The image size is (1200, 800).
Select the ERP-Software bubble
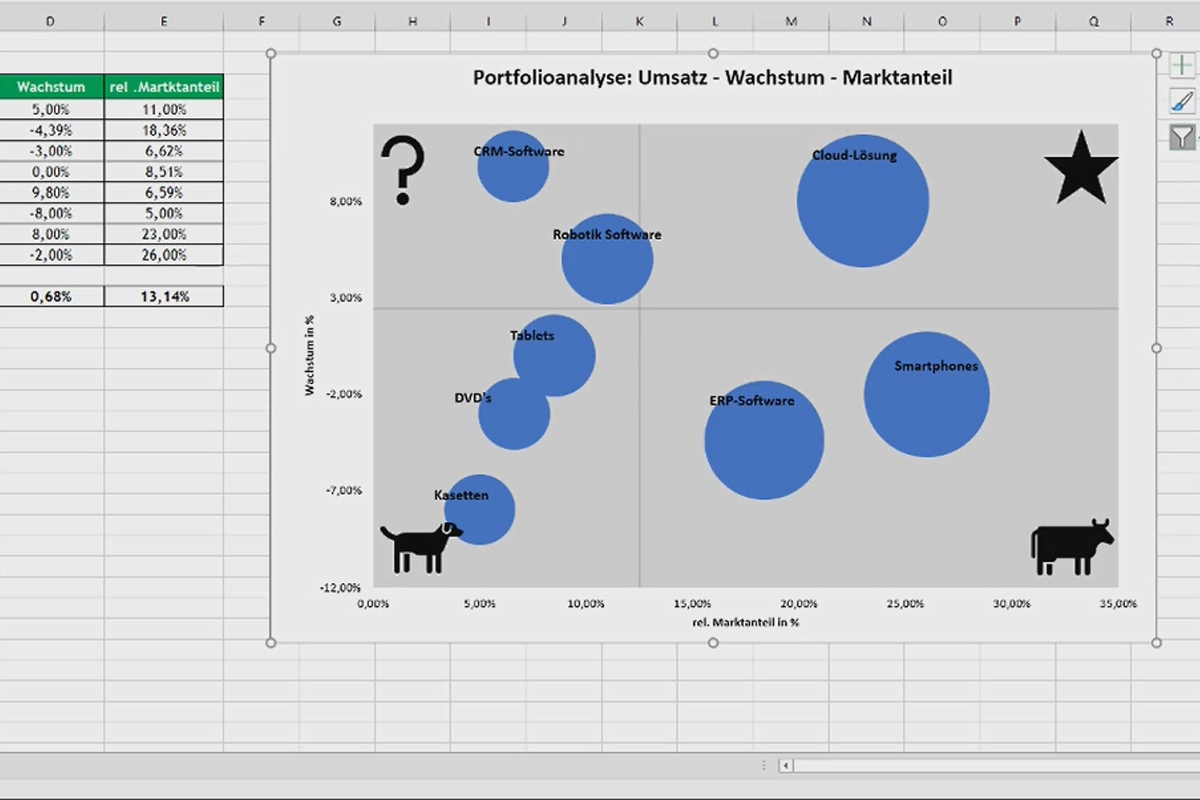pyautogui.click(x=764, y=440)
